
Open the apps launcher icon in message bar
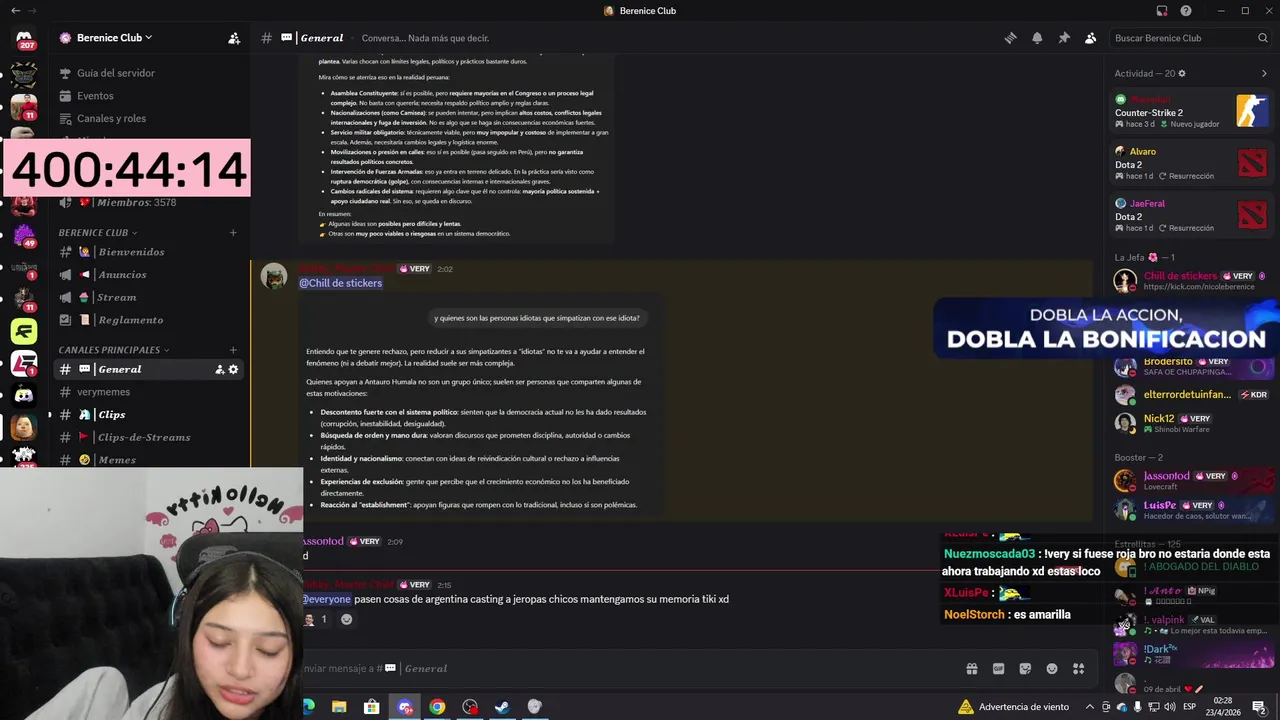click(x=1078, y=669)
